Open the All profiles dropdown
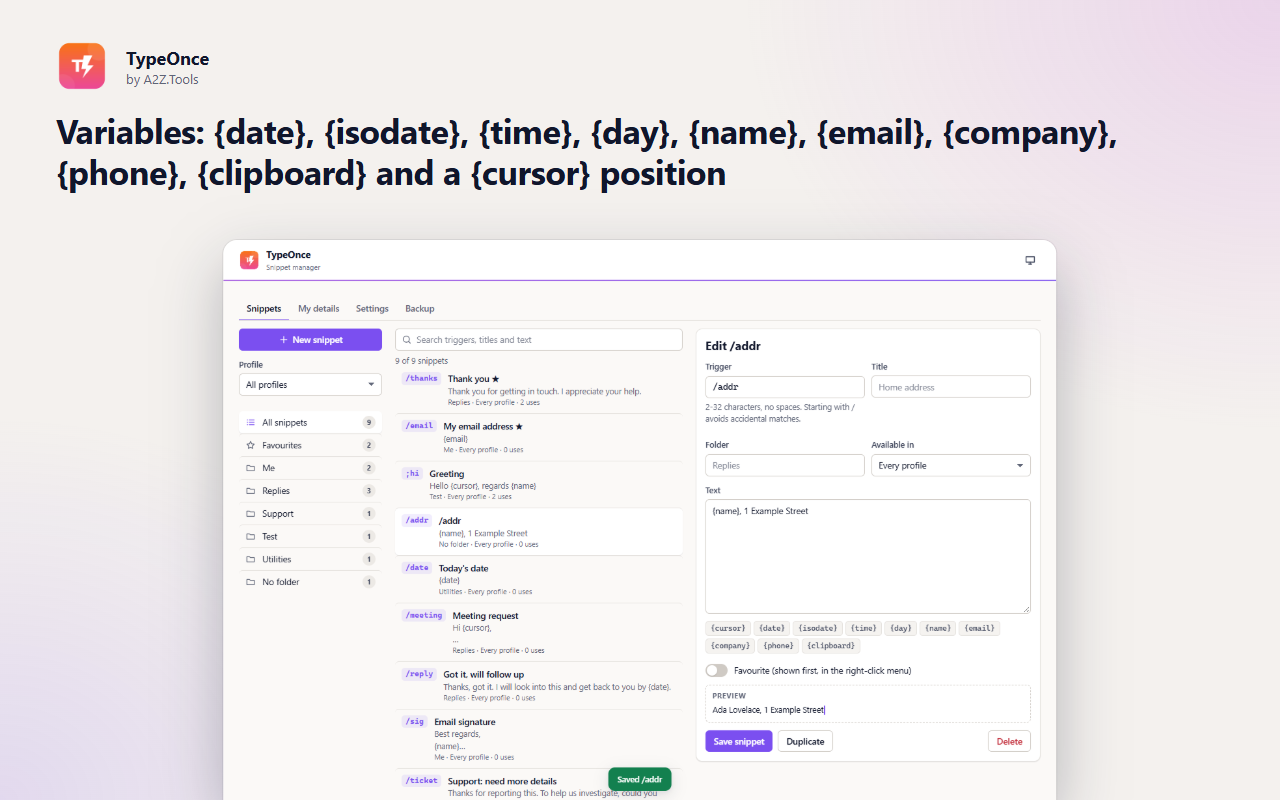Screen dimensions: 1280x800 [310, 385]
